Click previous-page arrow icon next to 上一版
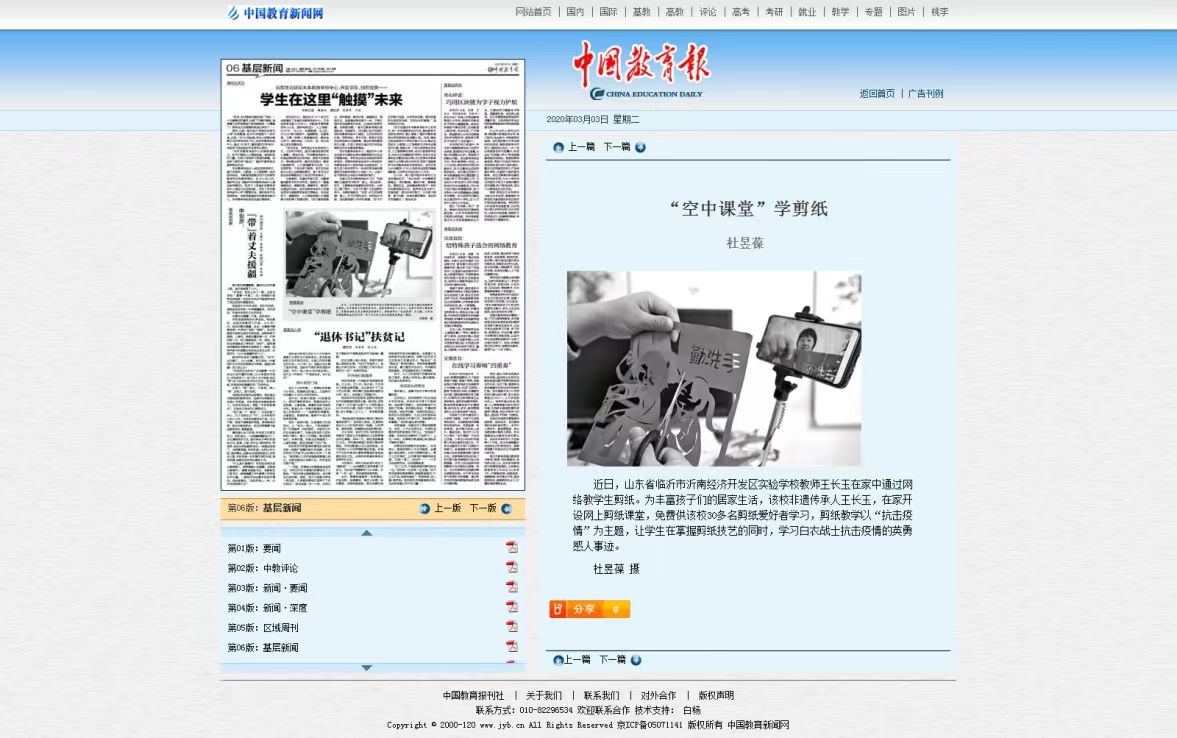Viewport: 1177px width, 738px height. (425, 508)
